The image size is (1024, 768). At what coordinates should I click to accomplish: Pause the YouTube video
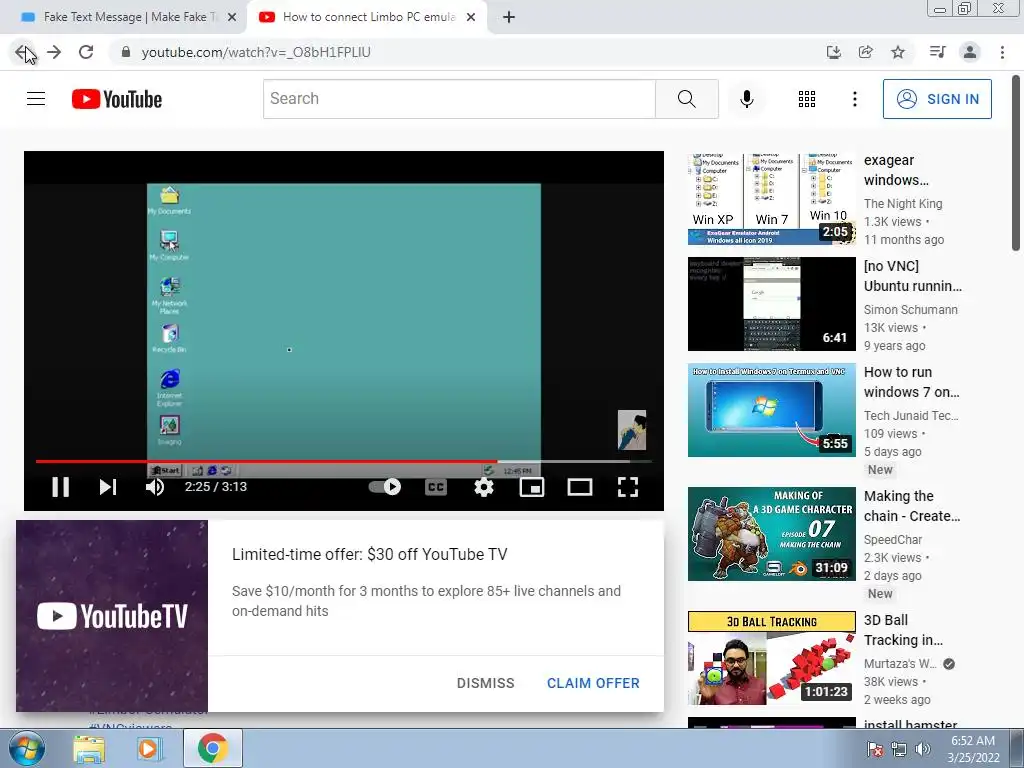click(x=61, y=487)
